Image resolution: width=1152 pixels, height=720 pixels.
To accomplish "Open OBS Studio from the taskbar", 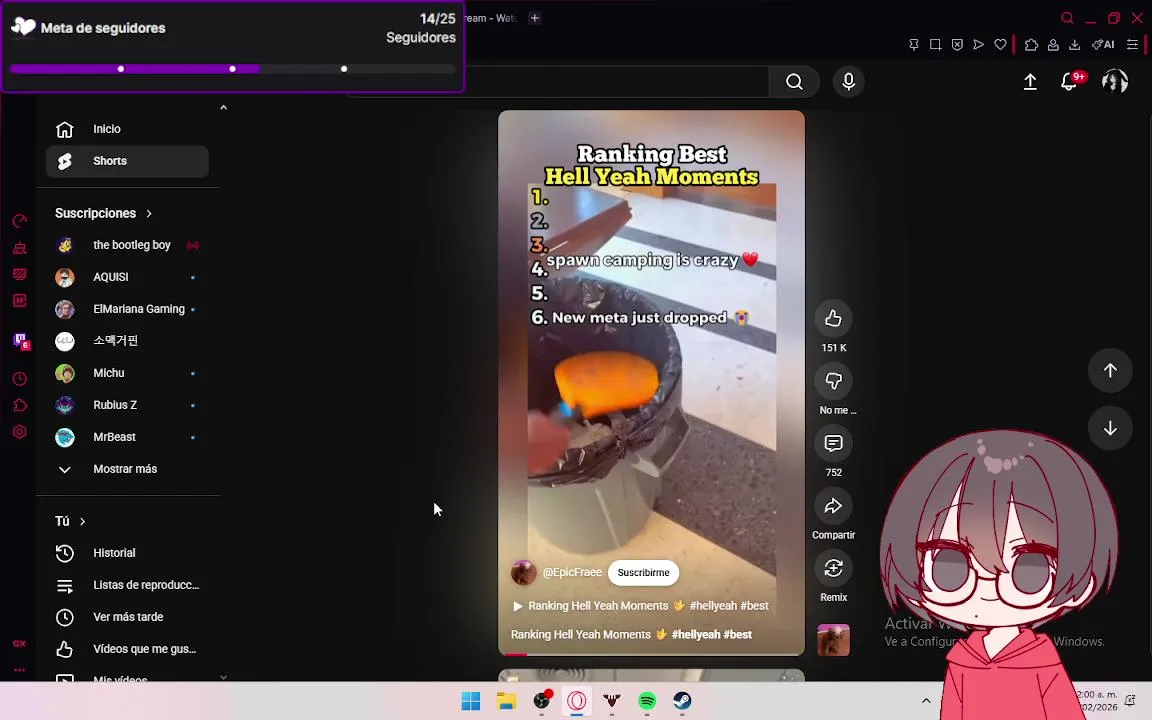I will (x=541, y=701).
